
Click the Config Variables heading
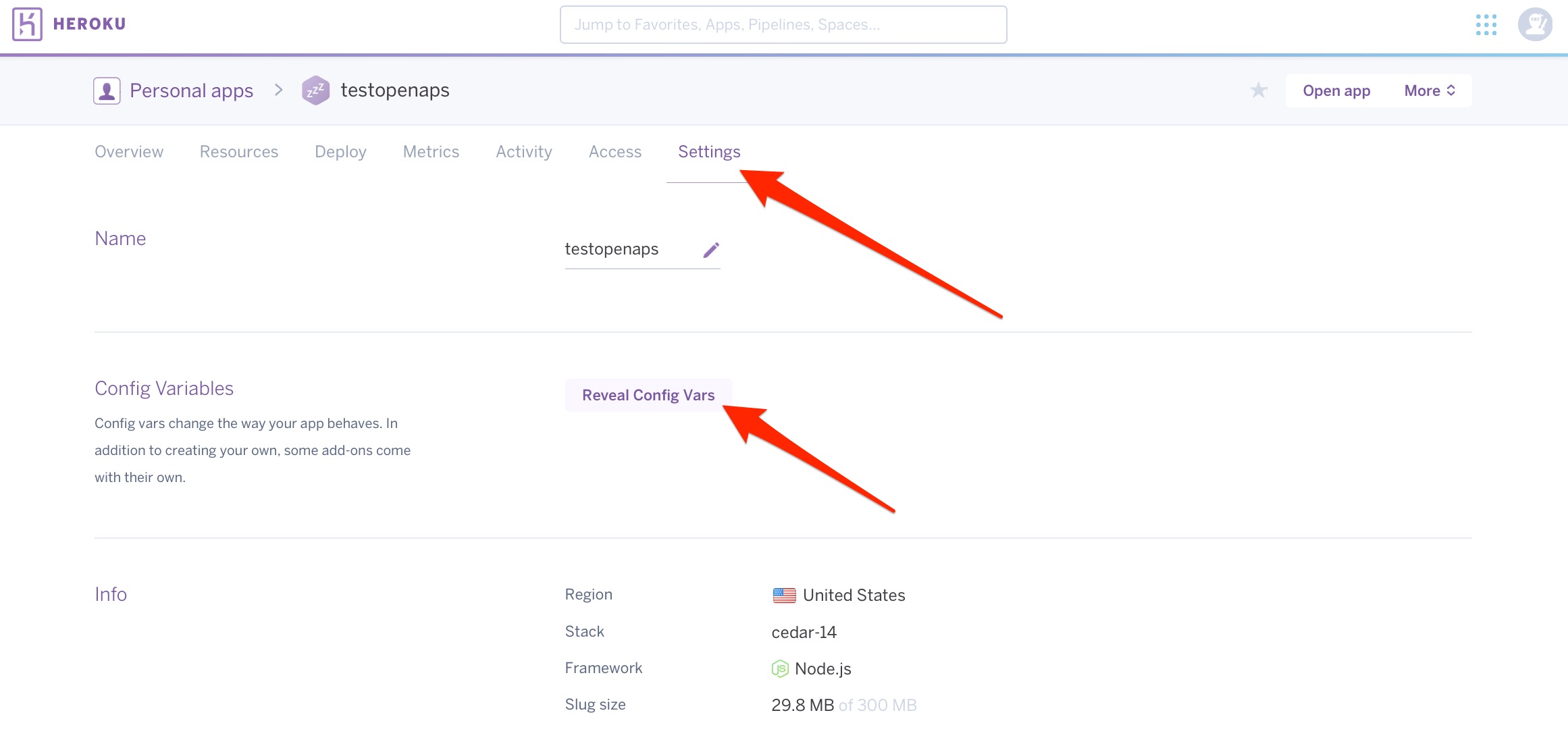(x=164, y=388)
